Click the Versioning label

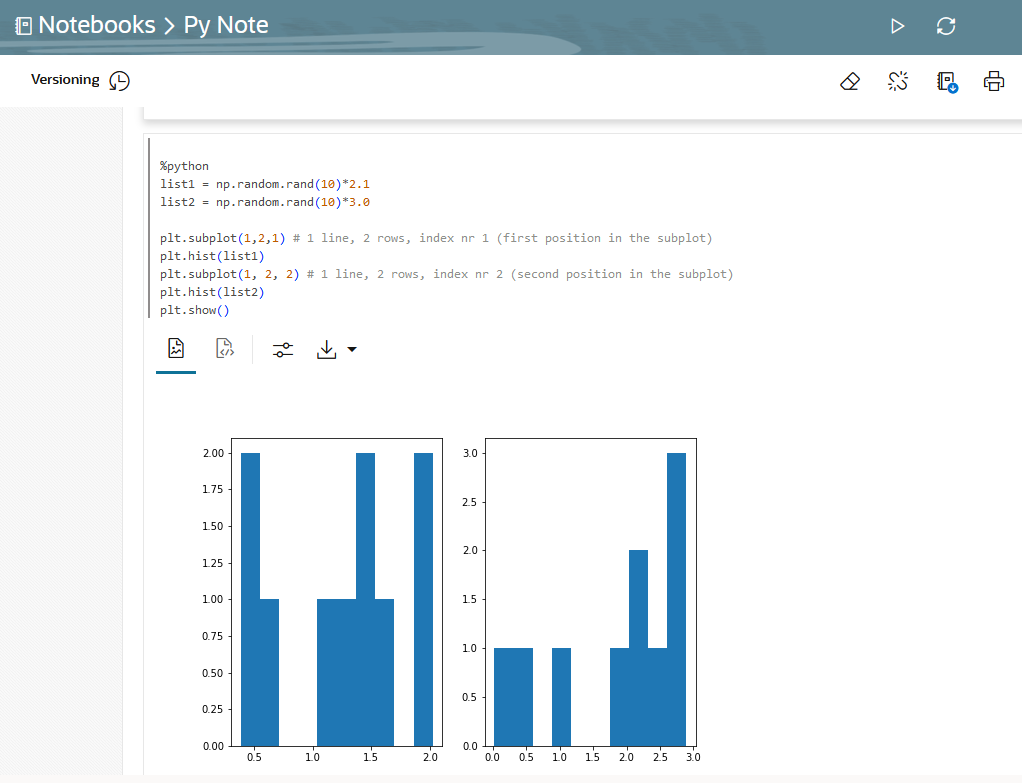[65, 80]
